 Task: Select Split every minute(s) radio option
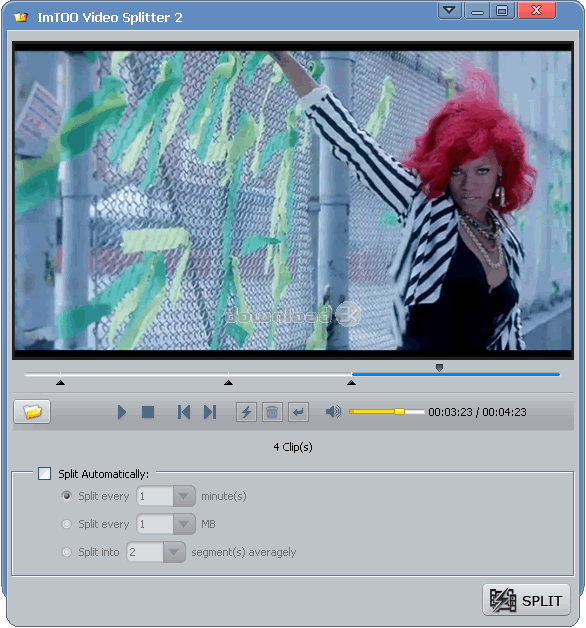coord(66,496)
